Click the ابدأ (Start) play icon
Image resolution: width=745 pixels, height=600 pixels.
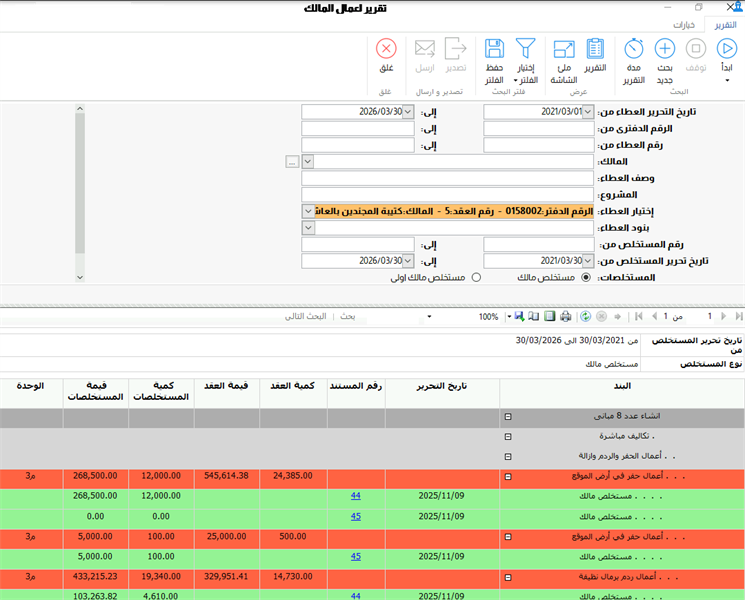pyautogui.click(x=727, y=48)
